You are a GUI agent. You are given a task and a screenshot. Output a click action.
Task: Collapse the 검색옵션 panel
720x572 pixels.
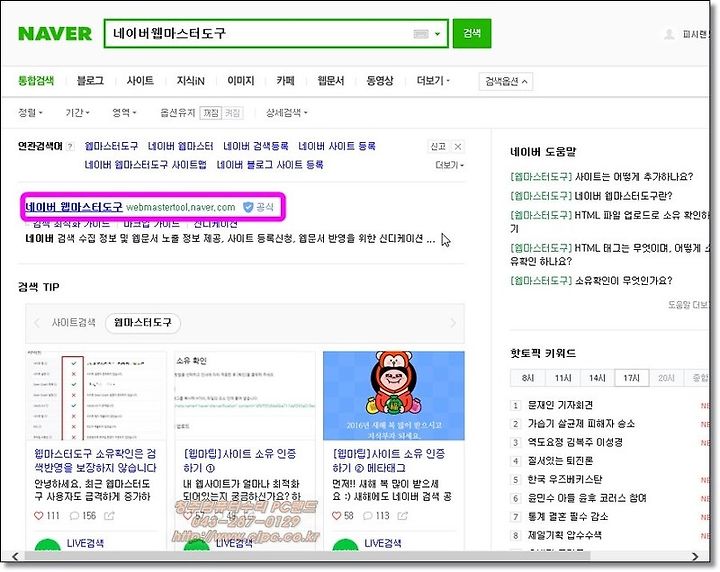point(506,82)
